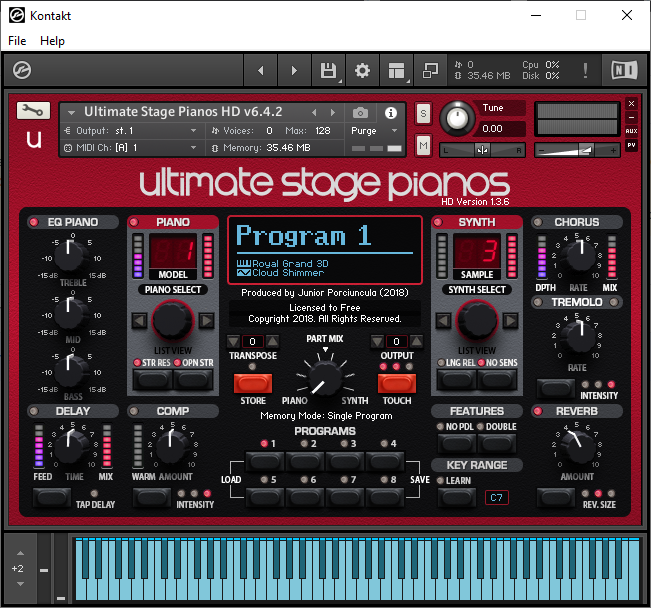Solo the instrument with S button
This screenshot has height=608, width=651.
tap(423, 113)
